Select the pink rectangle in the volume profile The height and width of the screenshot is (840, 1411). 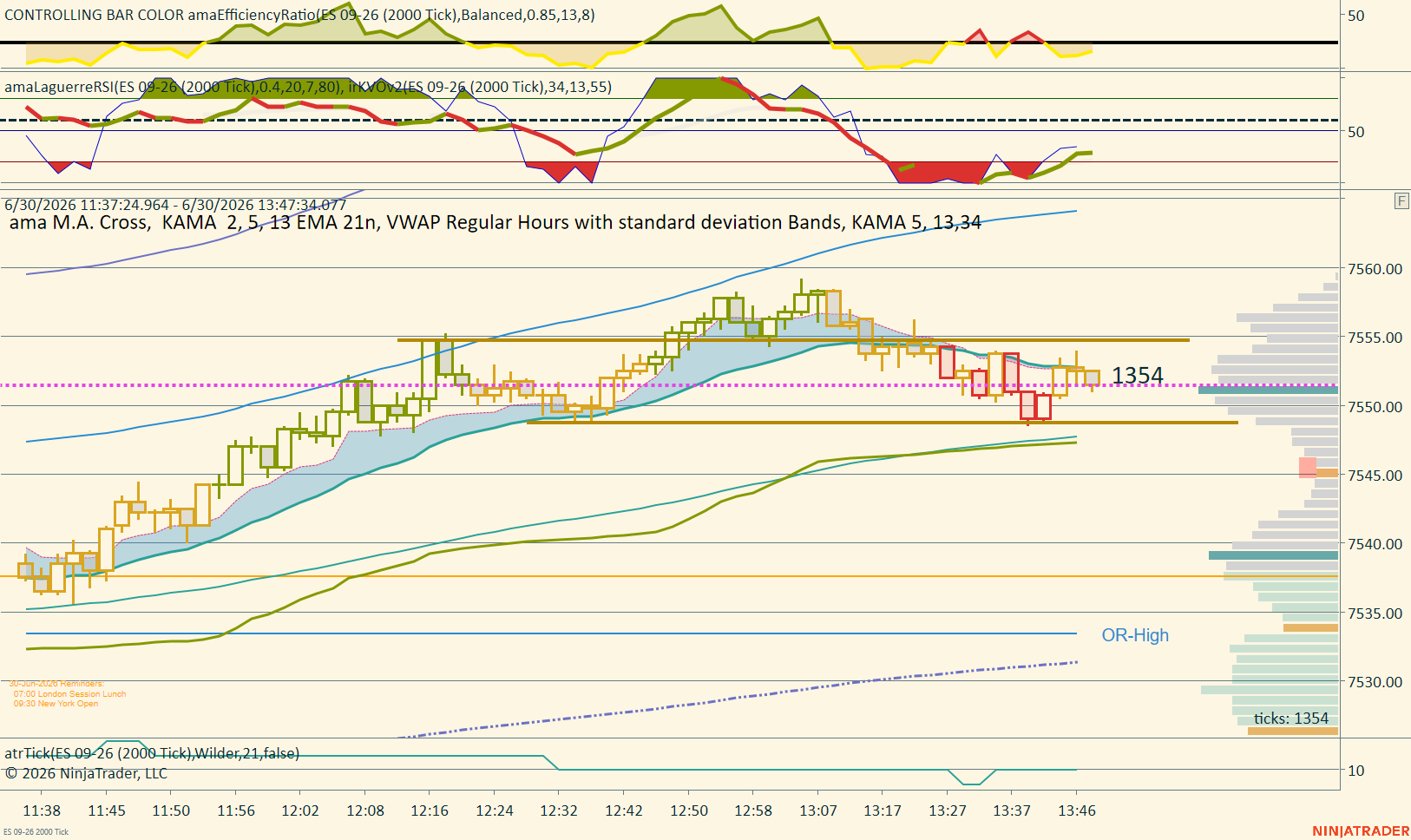(x=1308, y=468)
